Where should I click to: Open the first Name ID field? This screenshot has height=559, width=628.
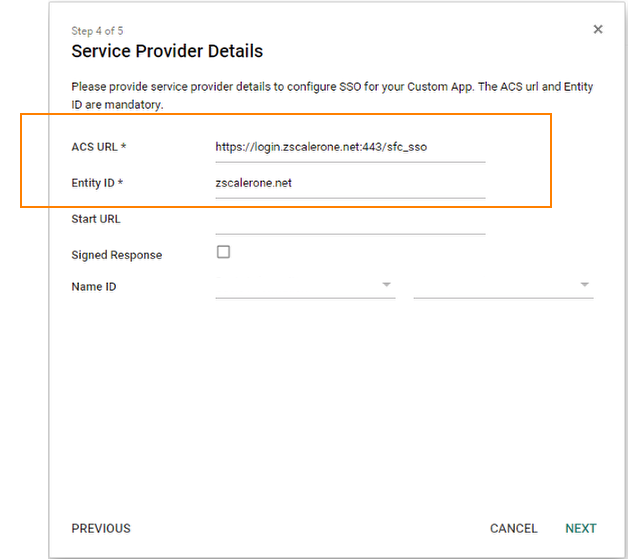tap(298, 286)
